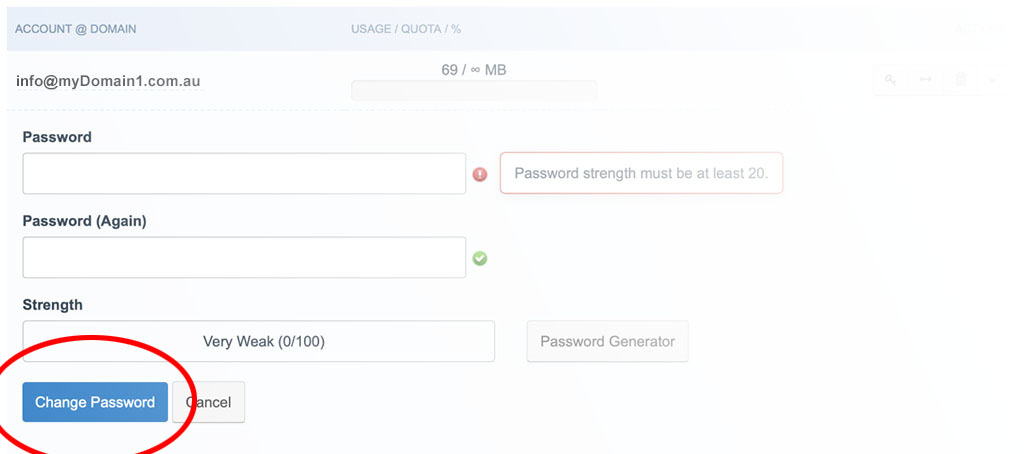This screenshot has width=1024, height=454.
Task: Click the Change Password button
Action: click(95, 402)
